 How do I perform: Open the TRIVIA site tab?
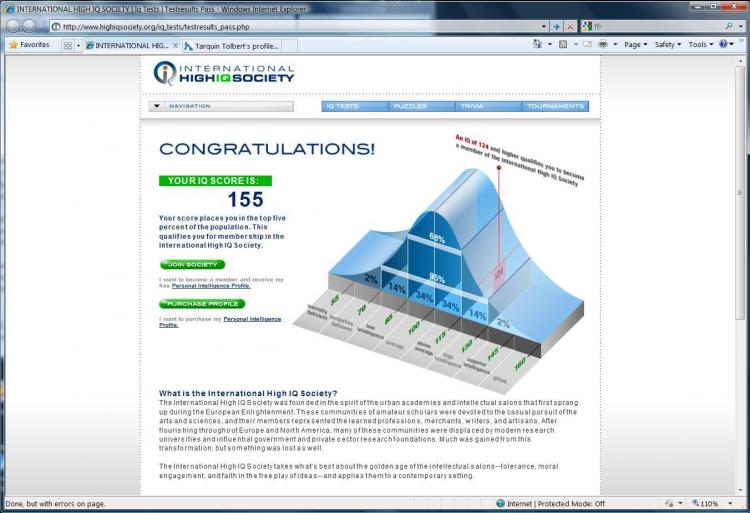coord(488,106)
